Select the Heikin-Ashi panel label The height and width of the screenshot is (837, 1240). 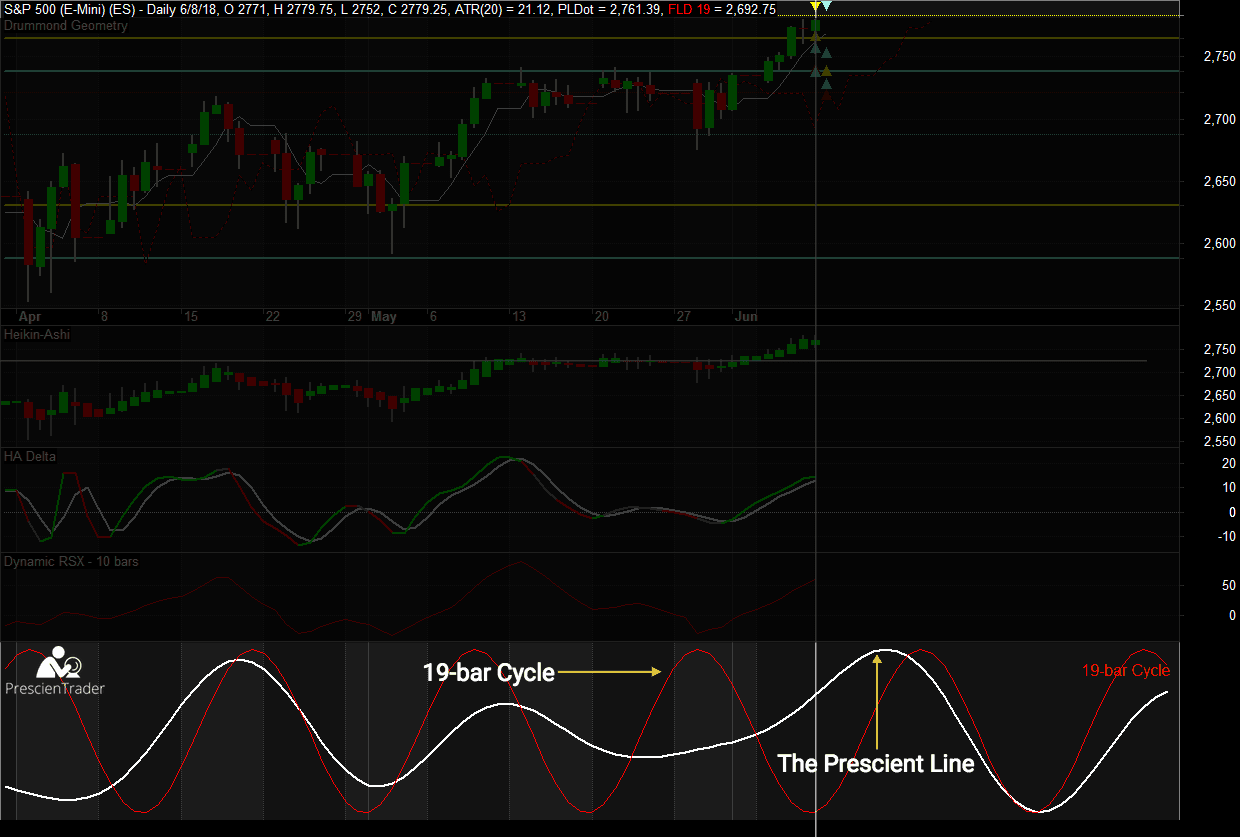click(37, 334)
